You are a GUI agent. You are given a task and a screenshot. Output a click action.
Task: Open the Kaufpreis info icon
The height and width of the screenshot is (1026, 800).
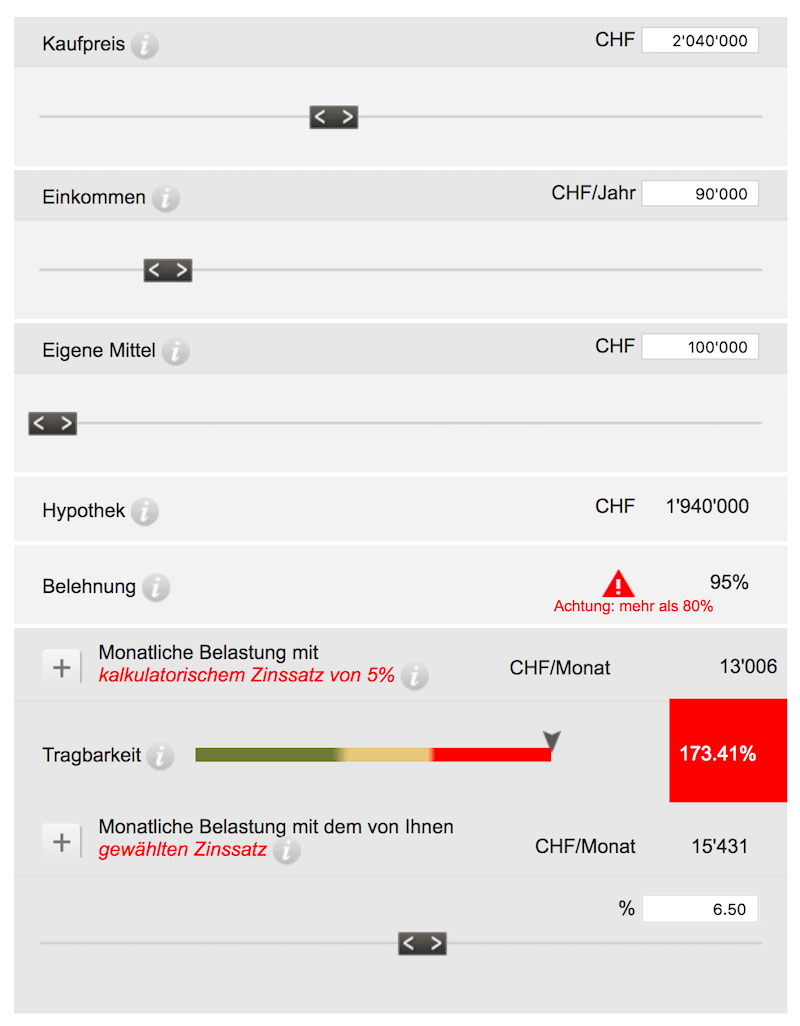coord(145,45)
